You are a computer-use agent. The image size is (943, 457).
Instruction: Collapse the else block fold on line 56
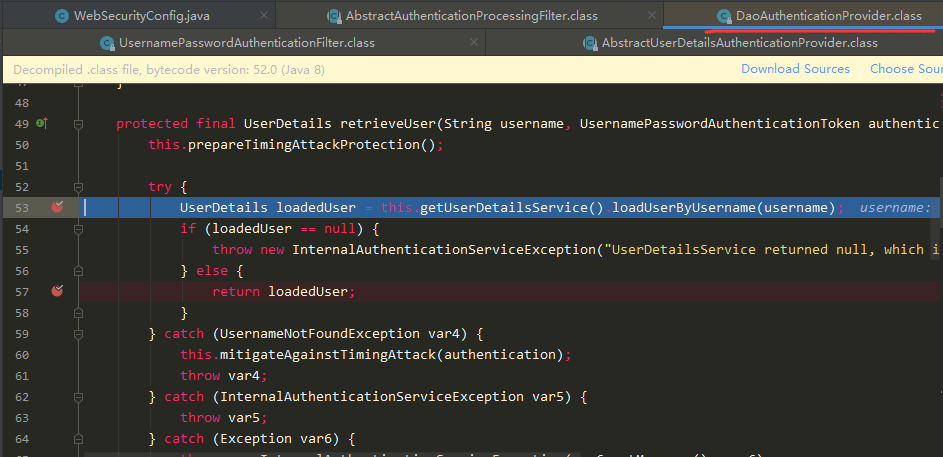pos(78,271)
